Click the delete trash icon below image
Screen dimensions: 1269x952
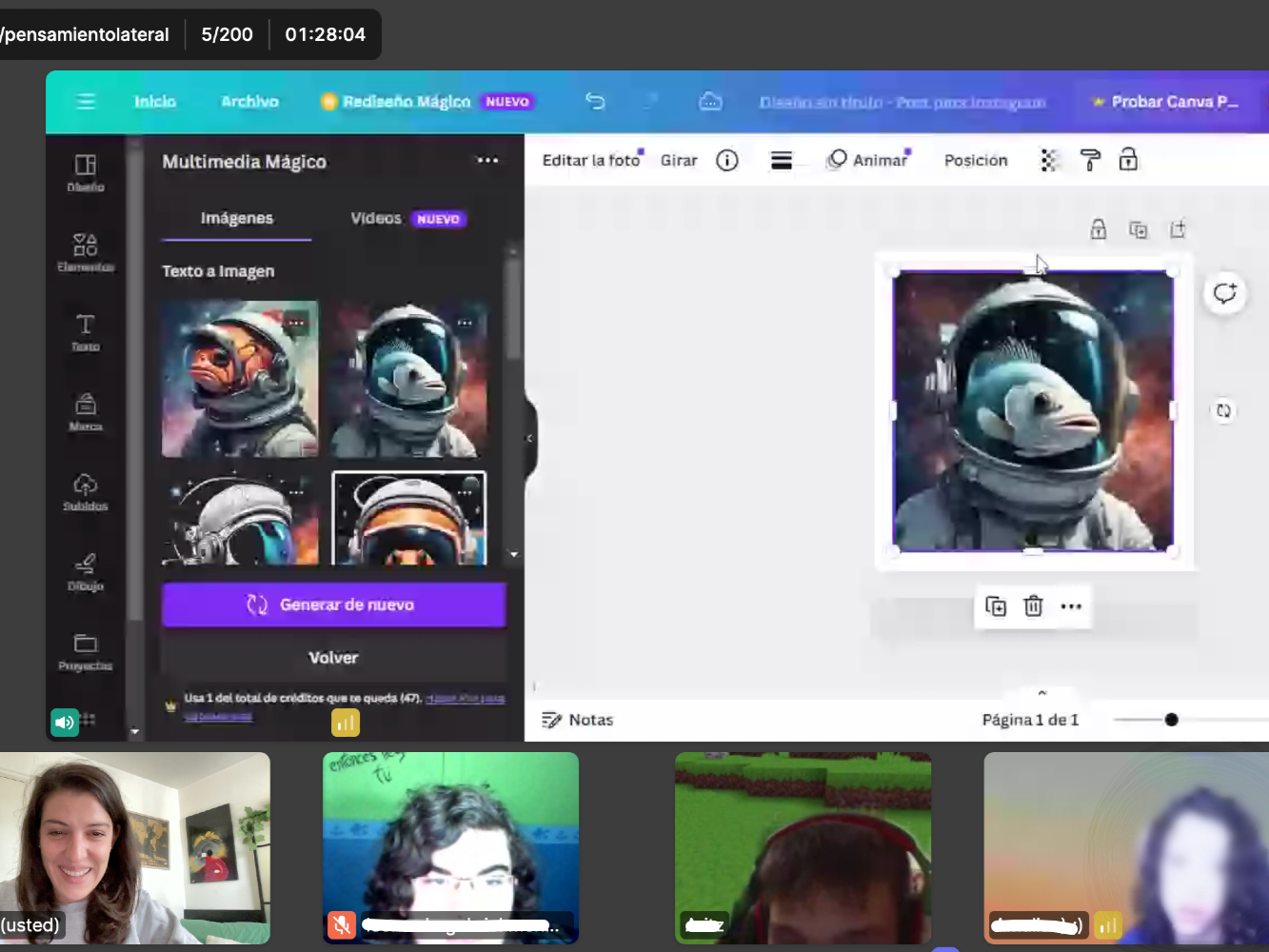pyautogui.click(x=1033, y=606)
